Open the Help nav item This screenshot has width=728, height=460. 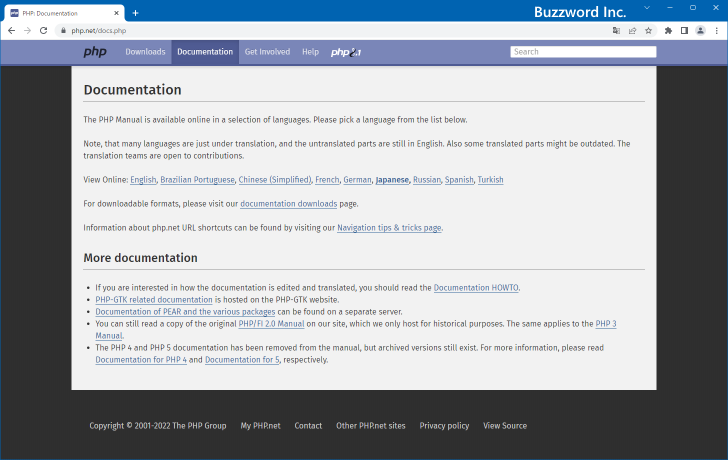(x=311, y=52)
